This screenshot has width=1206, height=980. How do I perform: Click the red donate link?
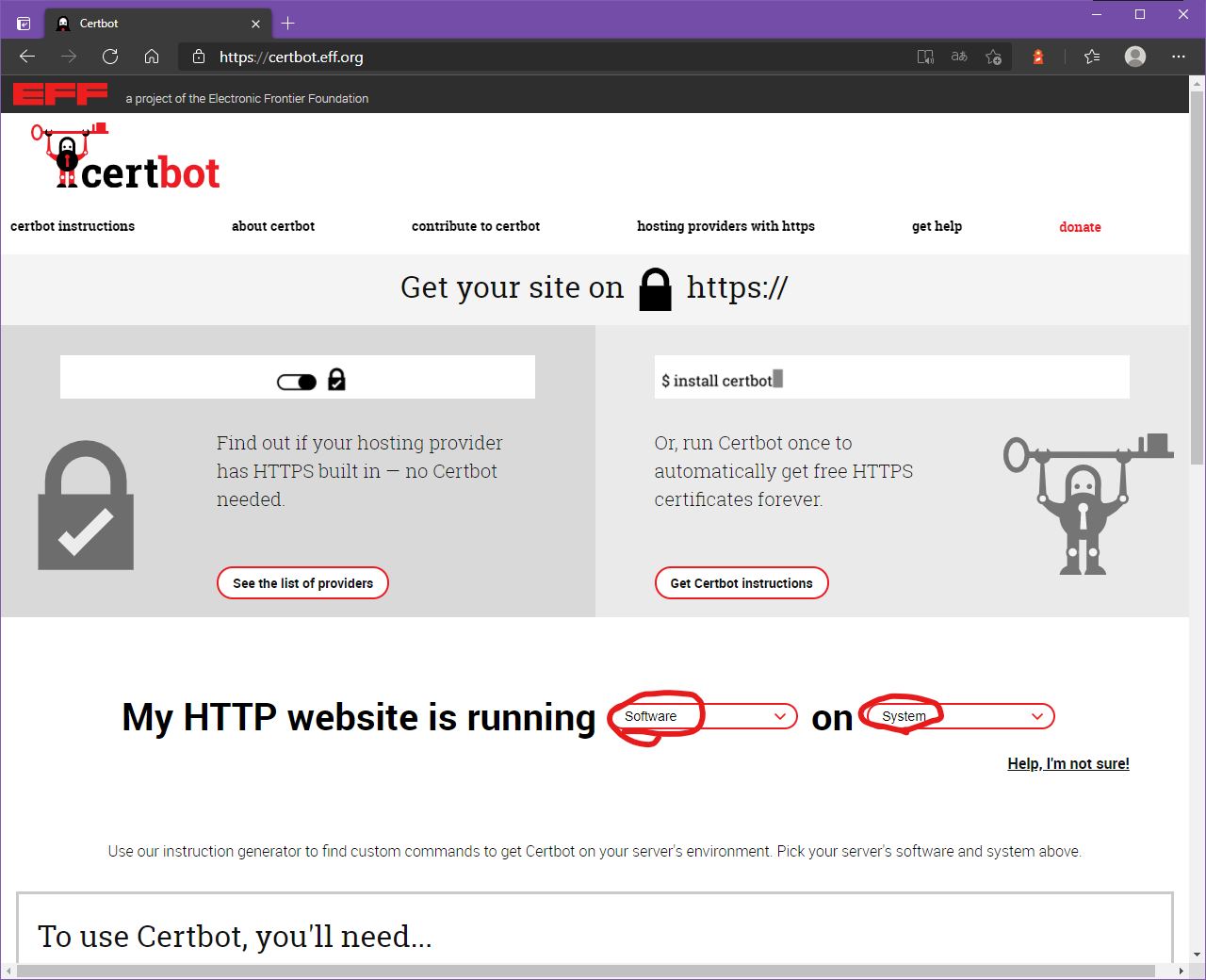pos(1080,227)
